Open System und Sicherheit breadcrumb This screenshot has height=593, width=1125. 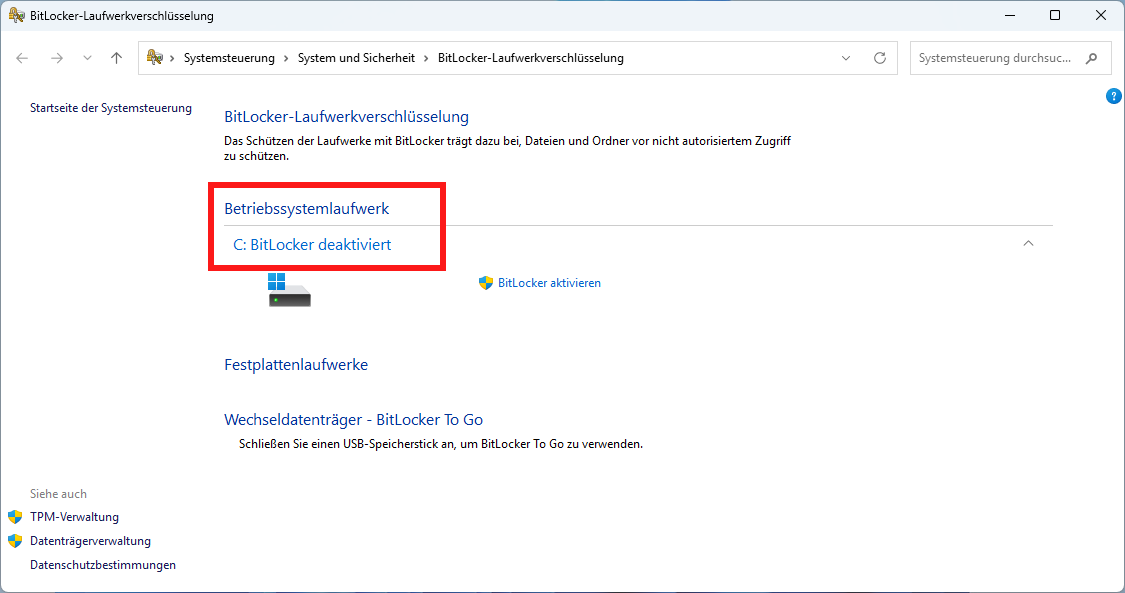tap(356, 58)
